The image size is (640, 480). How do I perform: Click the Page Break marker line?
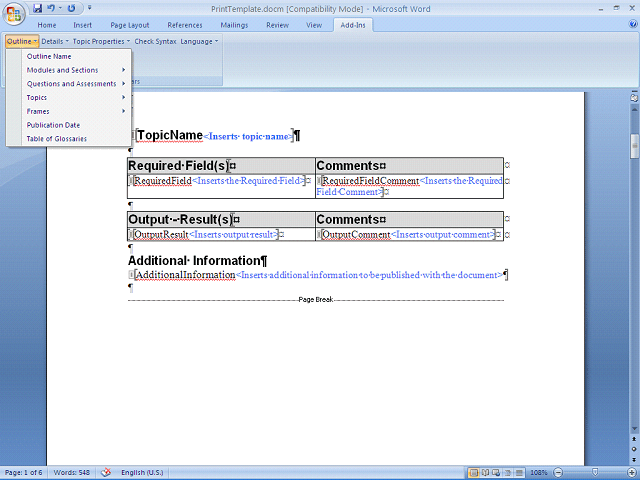click(x=316, y=300)
